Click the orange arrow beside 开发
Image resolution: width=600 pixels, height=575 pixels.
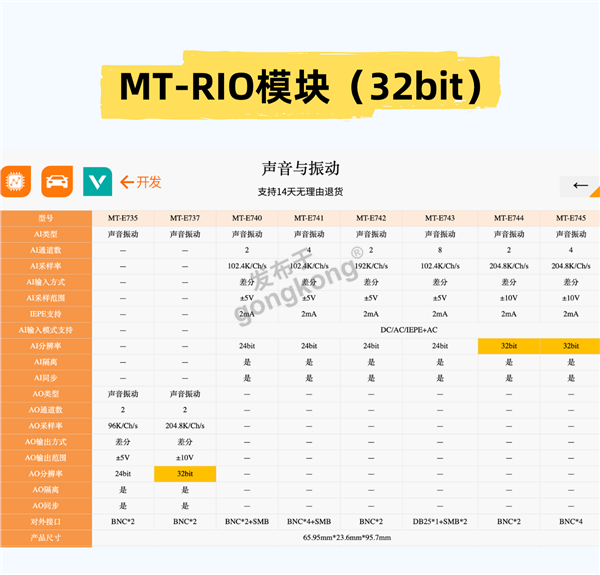pyautogui.click(x=127, y=182)
